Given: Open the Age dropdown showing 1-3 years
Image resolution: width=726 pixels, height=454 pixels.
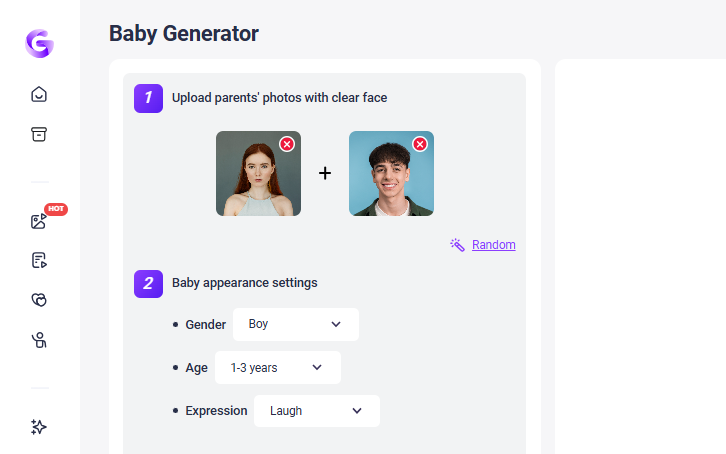Looking at the screenshot, I should click(x=277, y=368).
